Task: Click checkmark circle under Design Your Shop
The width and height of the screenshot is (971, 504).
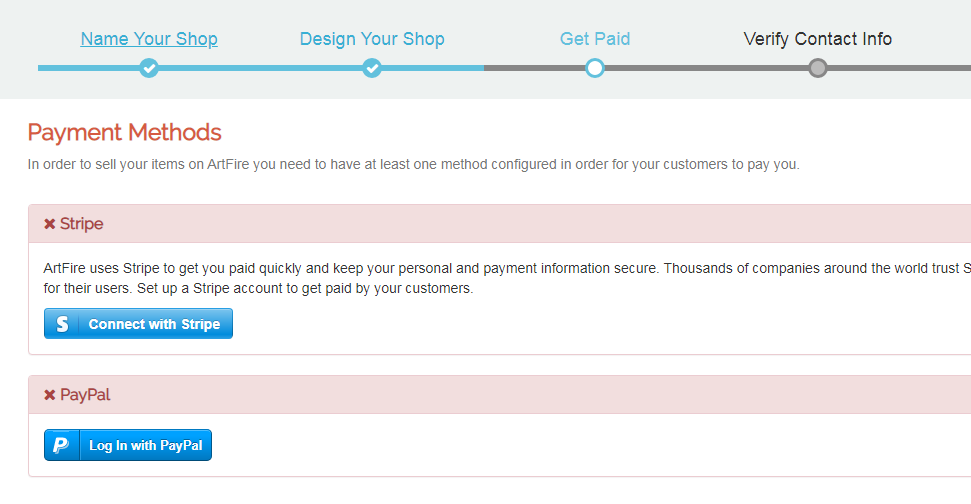Action: 372,68
